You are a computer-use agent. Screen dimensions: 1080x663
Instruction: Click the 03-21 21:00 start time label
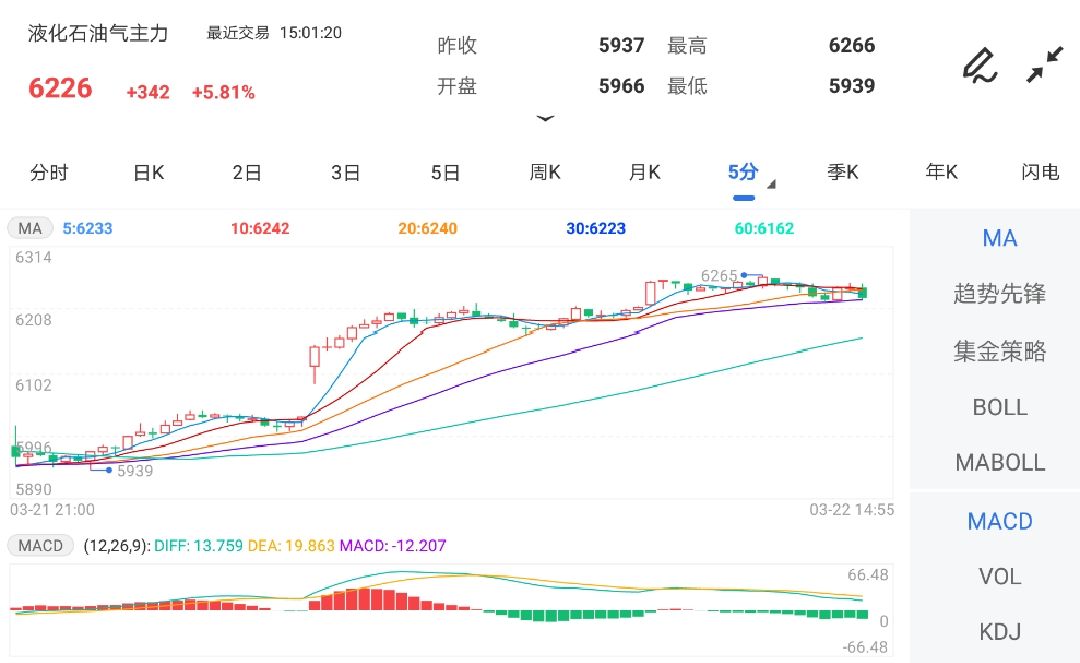(x=52, y=510)
